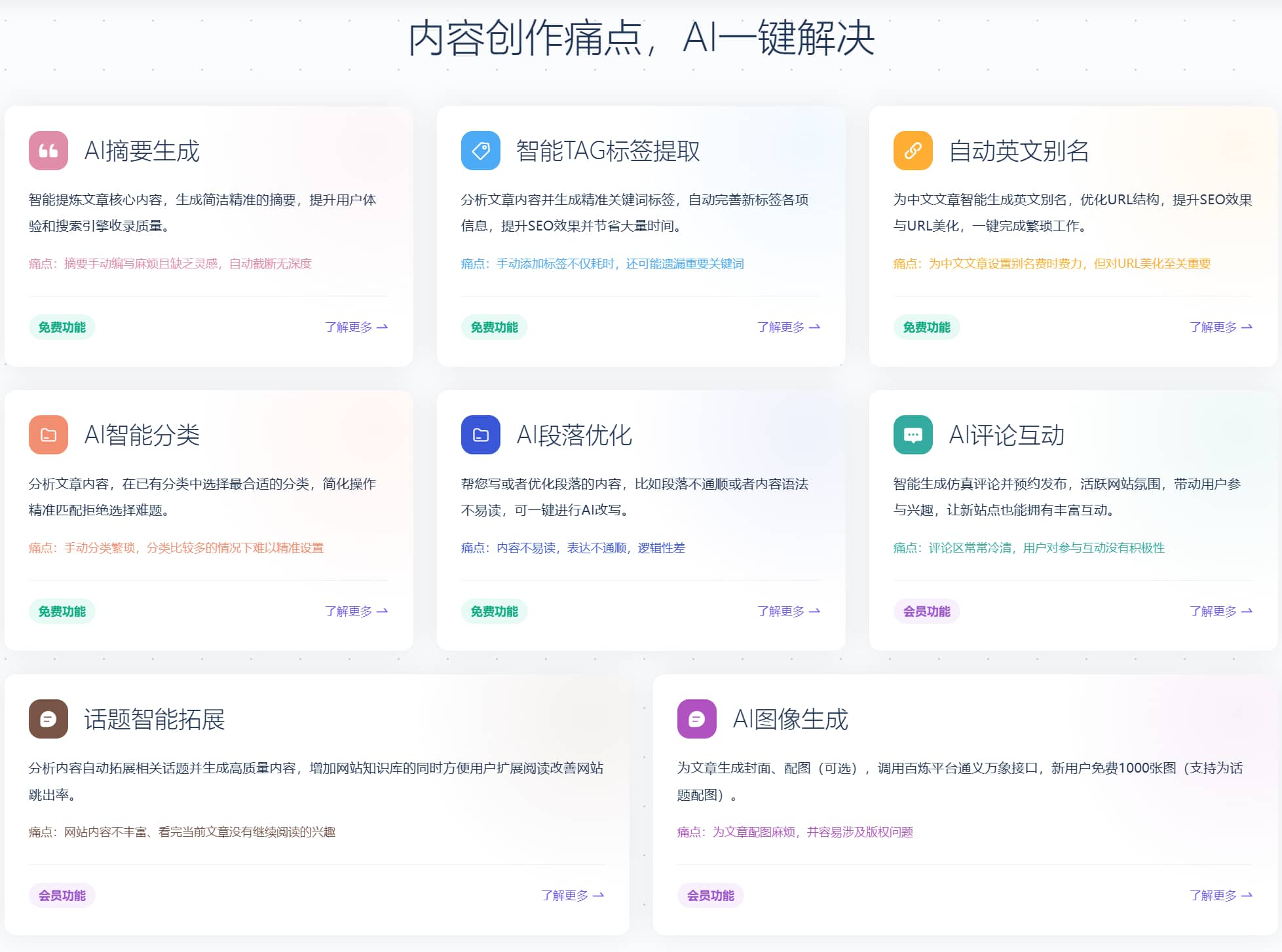
Task: Click the teal chat bubble icon for AI评论互动
Action: coord(913,435)
